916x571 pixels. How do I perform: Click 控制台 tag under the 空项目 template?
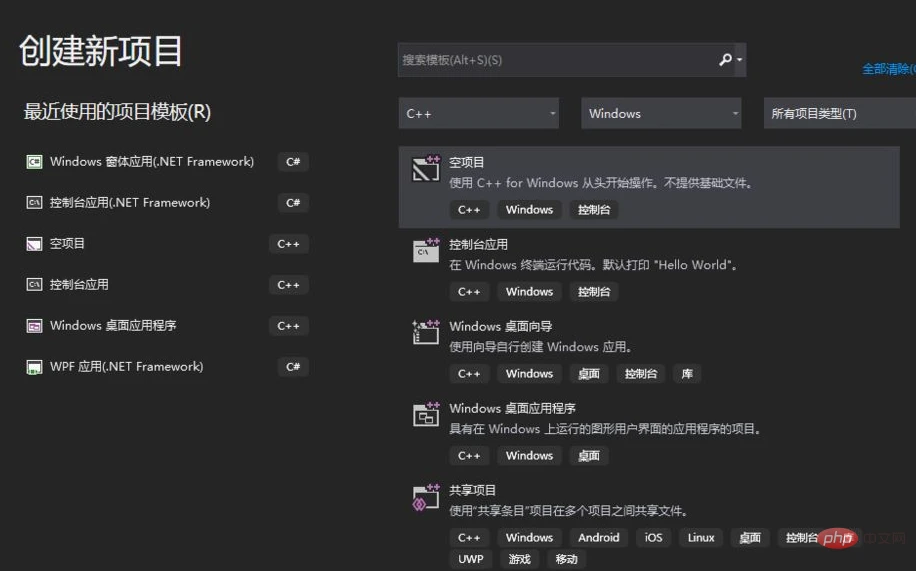[x=594, y=209]
